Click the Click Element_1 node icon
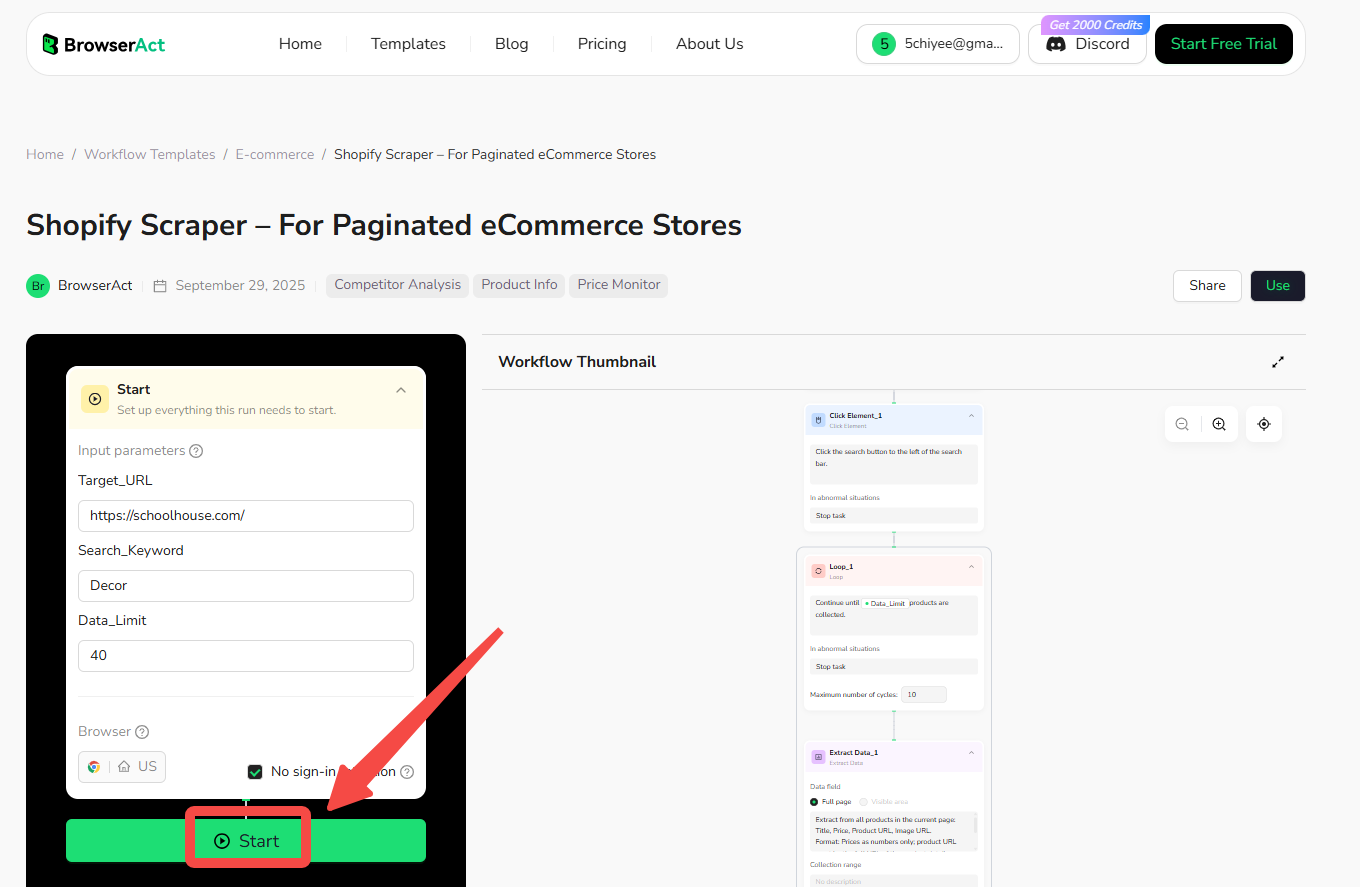The height and width of the screenshot is (887, 1360). 818,420
